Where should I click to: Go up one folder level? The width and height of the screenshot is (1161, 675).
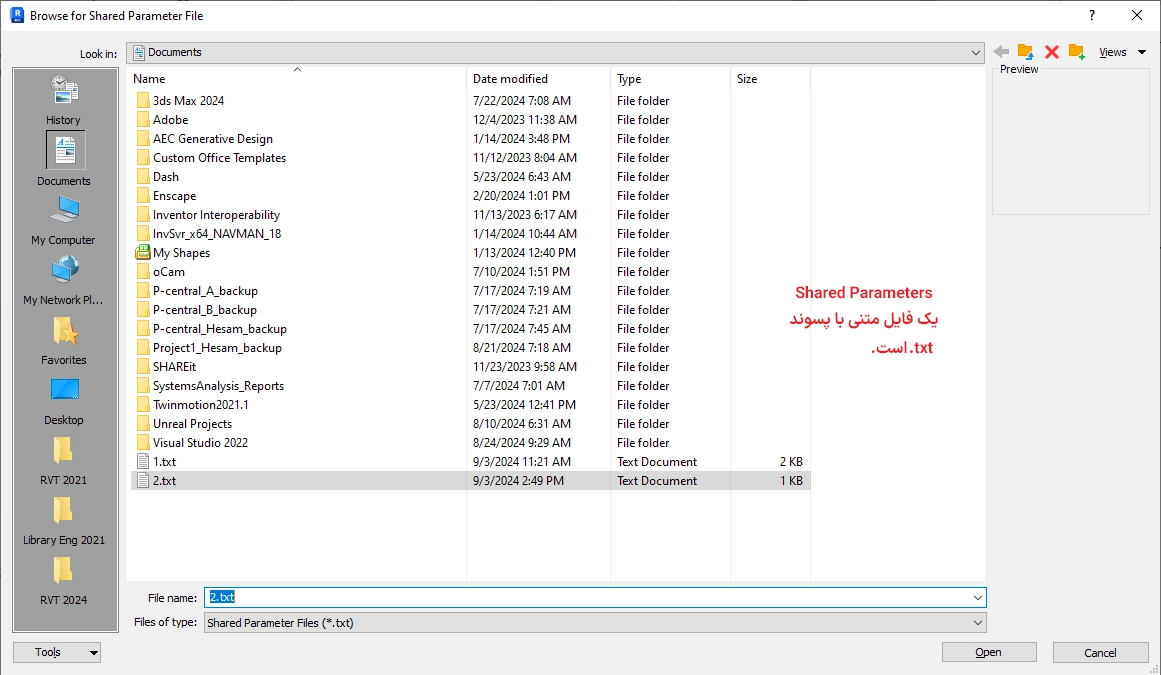coord(1026,52)
